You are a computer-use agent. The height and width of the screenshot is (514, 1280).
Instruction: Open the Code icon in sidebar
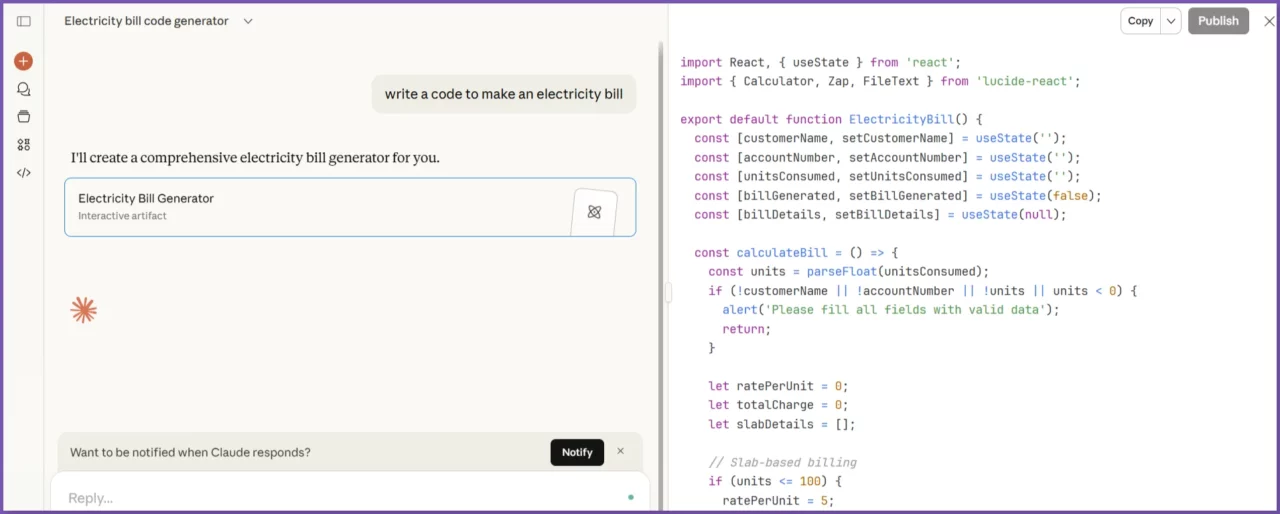point(24,172)
